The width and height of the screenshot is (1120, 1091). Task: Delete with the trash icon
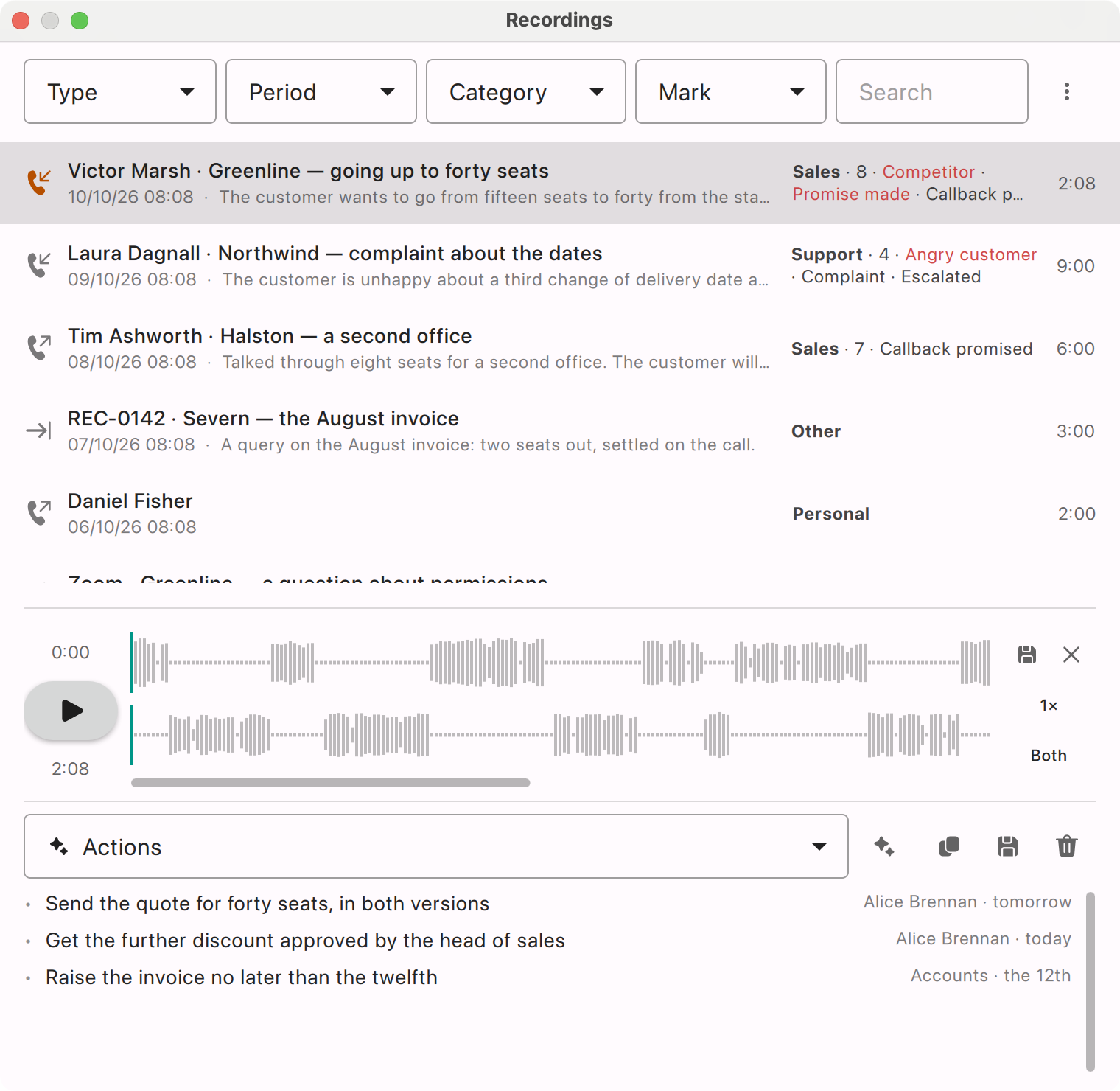click(1067, 846)
